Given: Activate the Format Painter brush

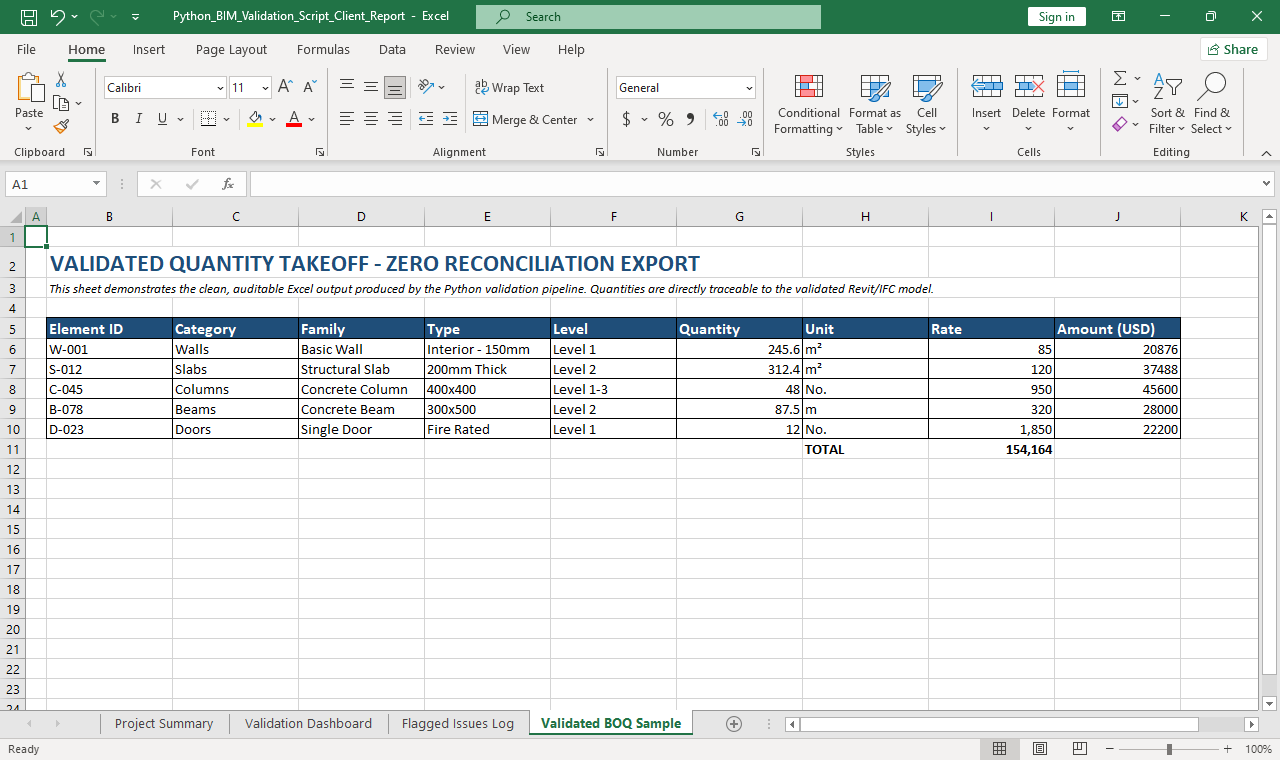Looking at the screenshot, I should point(61,126).
